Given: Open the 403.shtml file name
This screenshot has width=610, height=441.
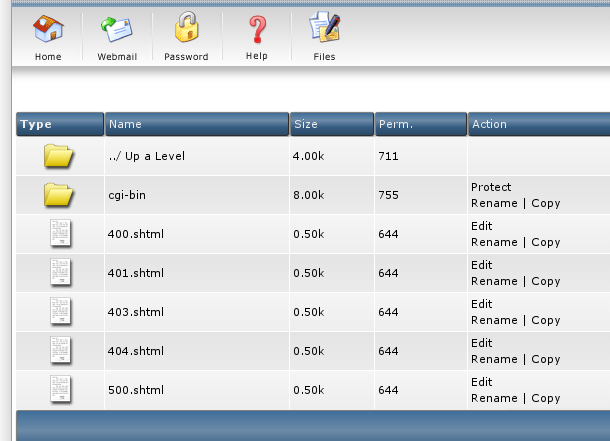Looking at the screenshot, I should pos(136,312).
